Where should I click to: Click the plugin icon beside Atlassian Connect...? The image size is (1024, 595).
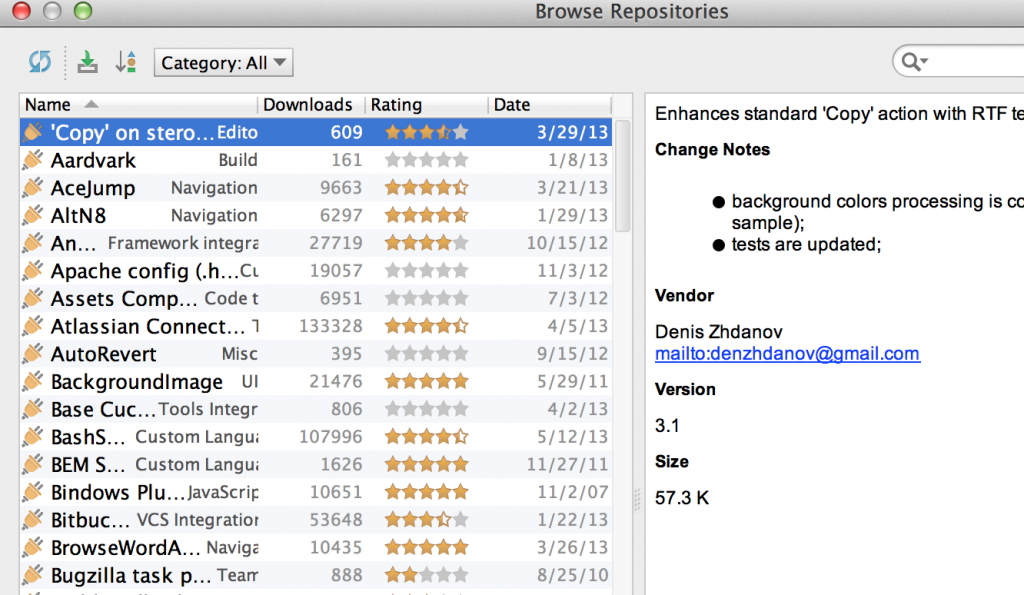[33, 326]
